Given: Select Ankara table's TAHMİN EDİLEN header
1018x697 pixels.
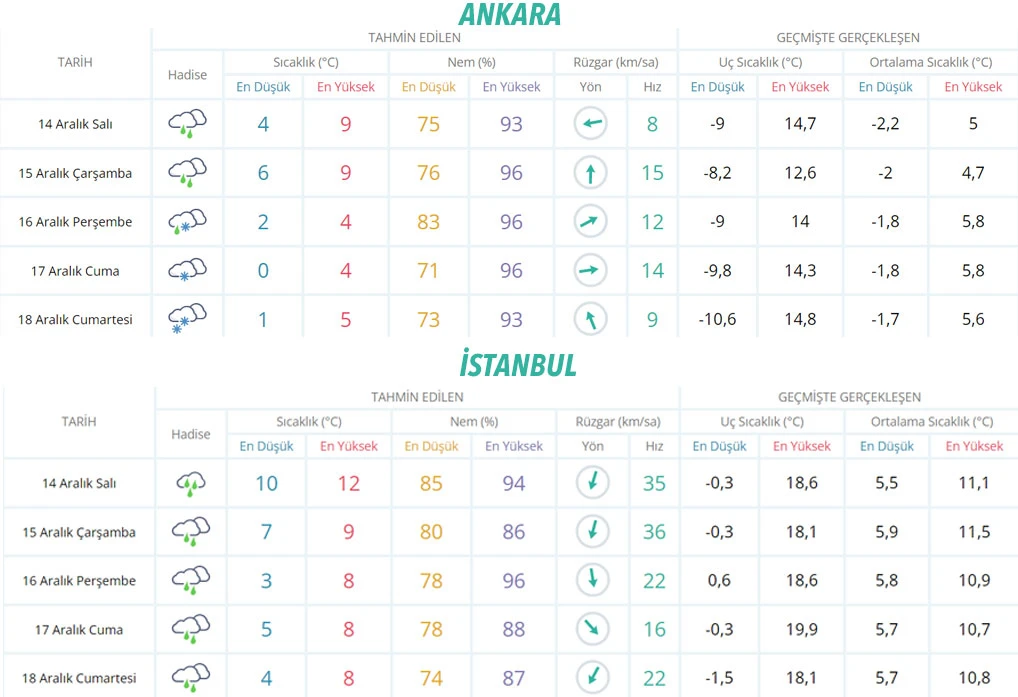Looking at the screenshot, I should tap(414, 38).
